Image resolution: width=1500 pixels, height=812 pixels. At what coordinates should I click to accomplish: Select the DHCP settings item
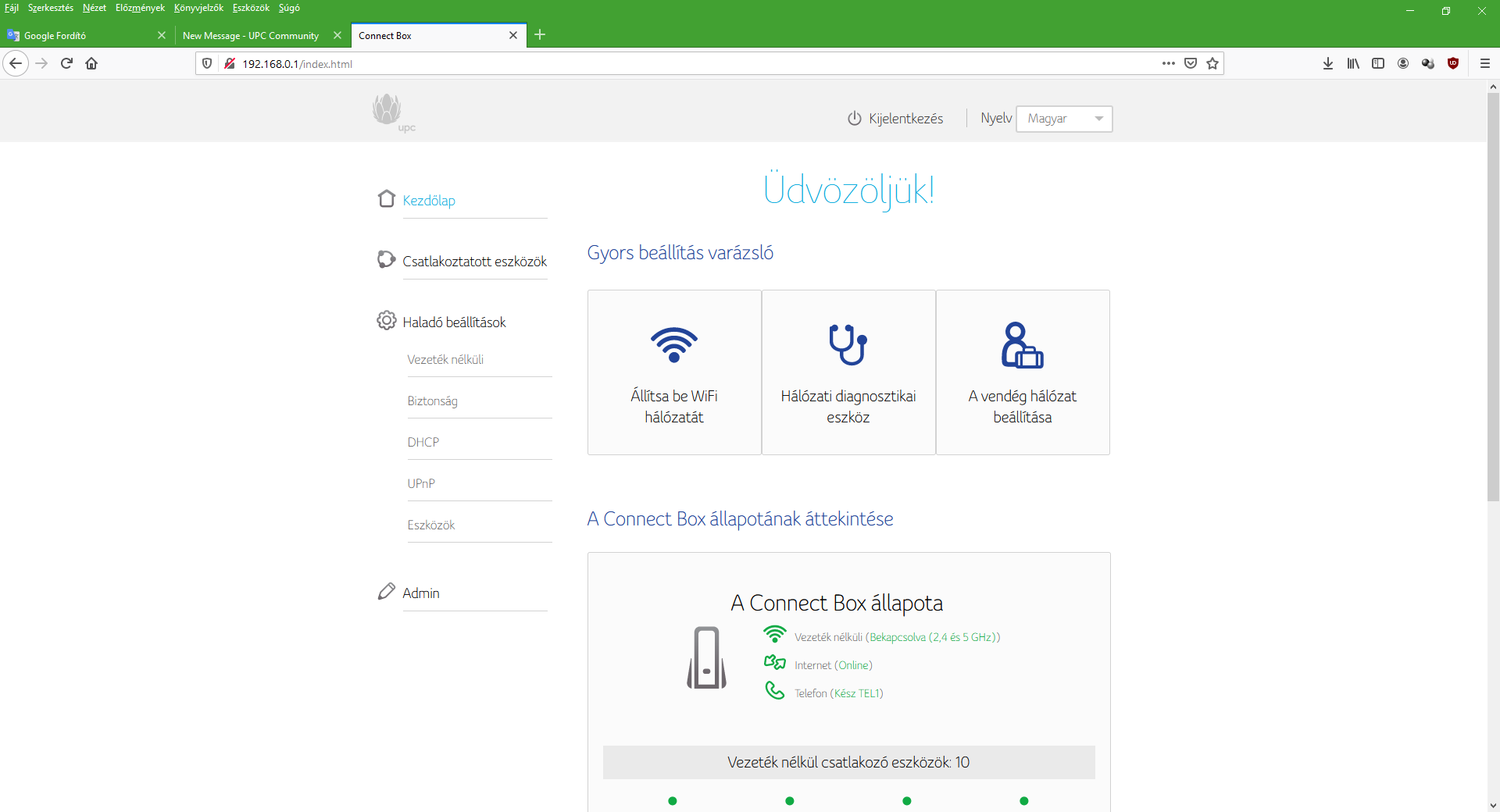tap(423, 442)
